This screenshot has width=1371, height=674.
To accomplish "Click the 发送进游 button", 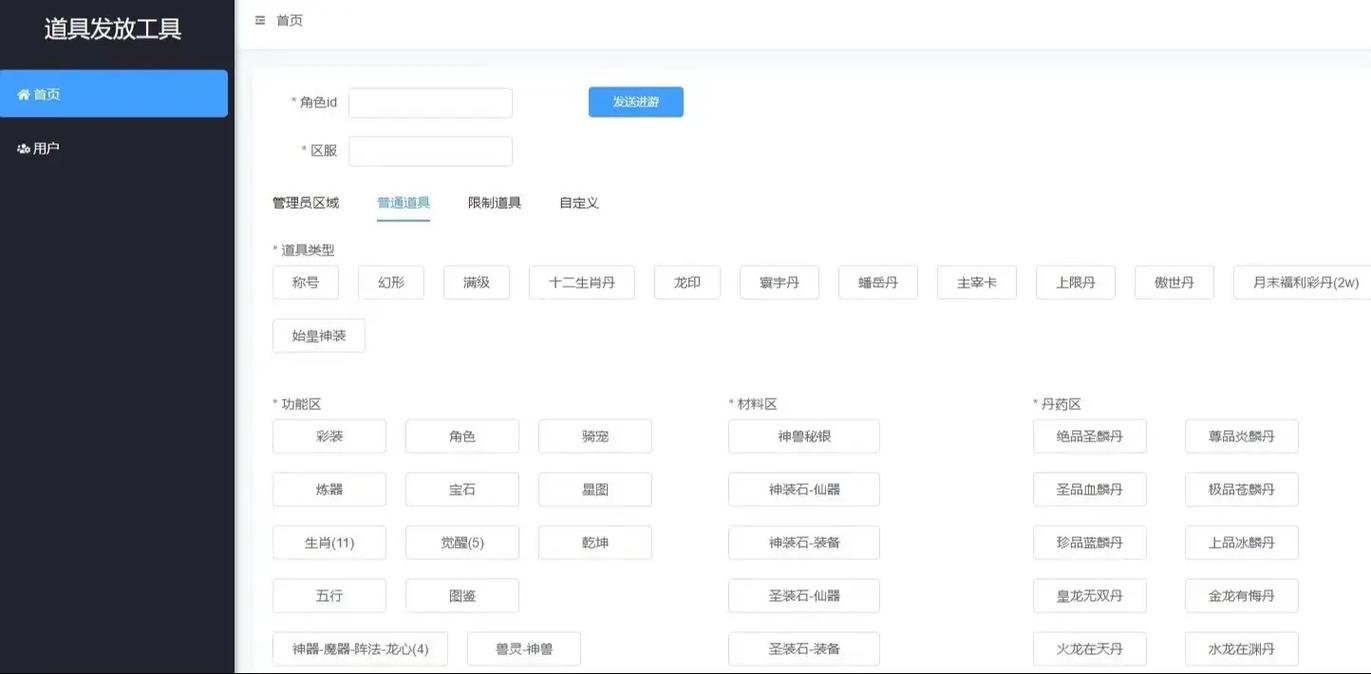I will click(635, 101).
